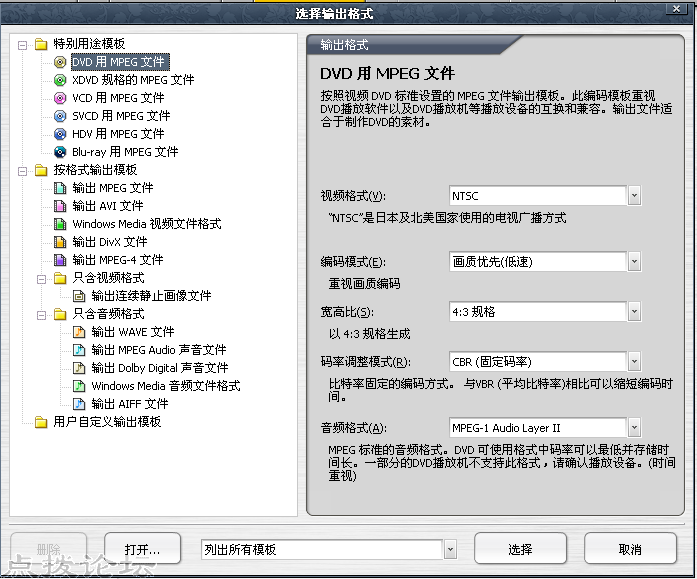Select the 输出 Dolby Digital 声音文件 label
697x579 pixels.
coord(160,368)
